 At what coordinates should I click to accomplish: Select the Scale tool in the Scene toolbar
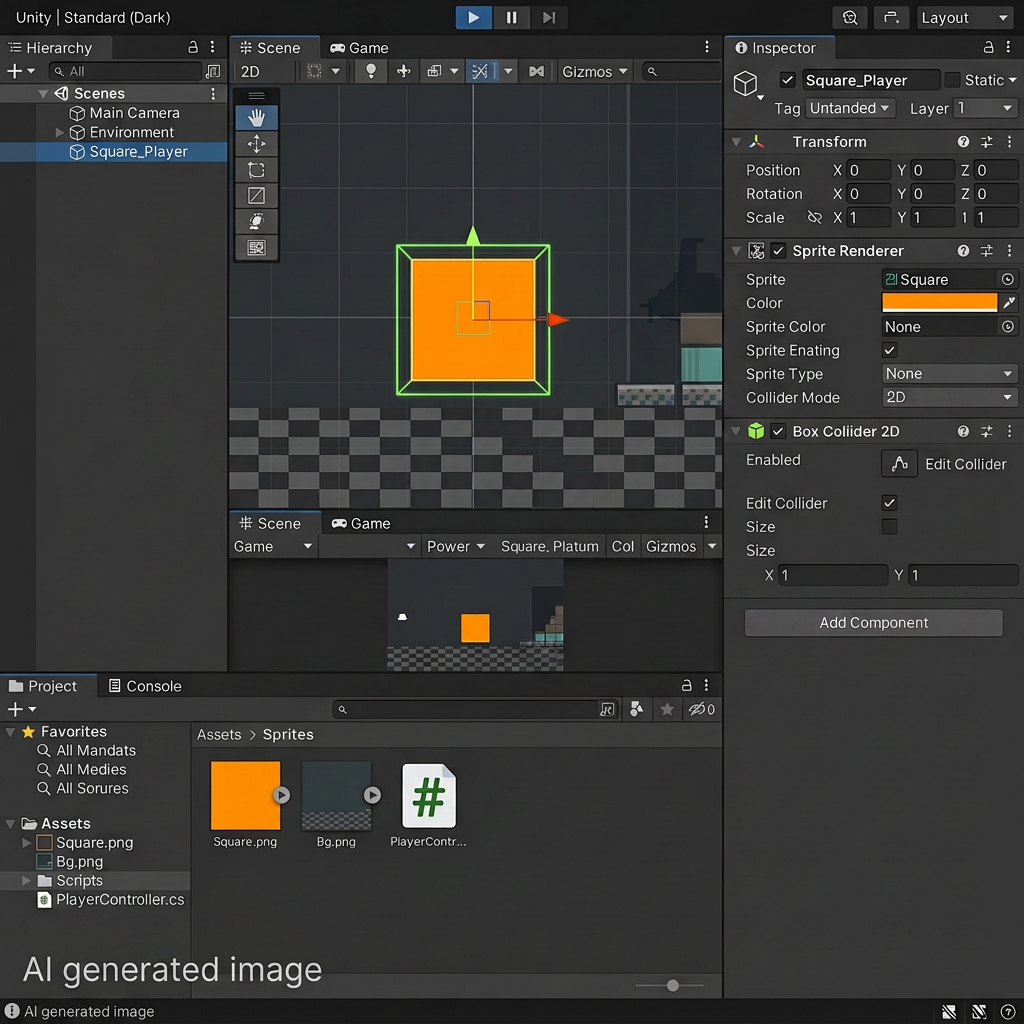coord(256,195)
